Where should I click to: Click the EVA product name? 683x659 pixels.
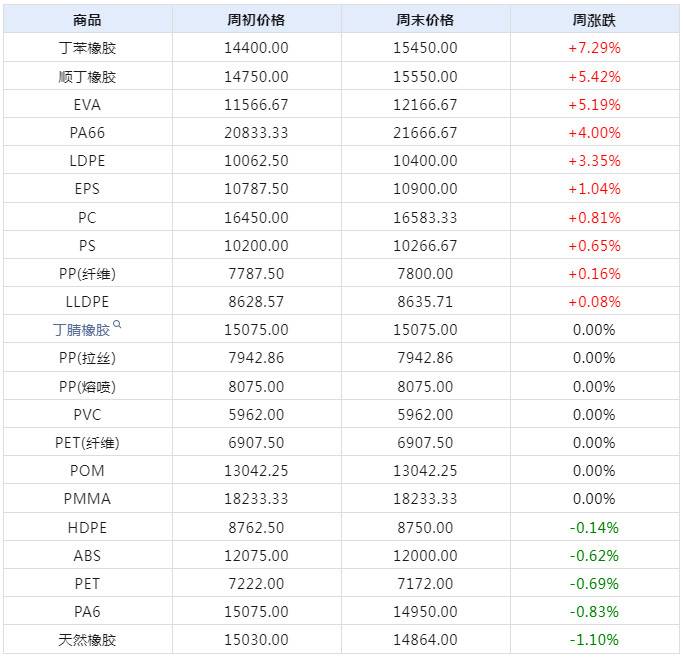pyautogui.click(x=88, y=105)
